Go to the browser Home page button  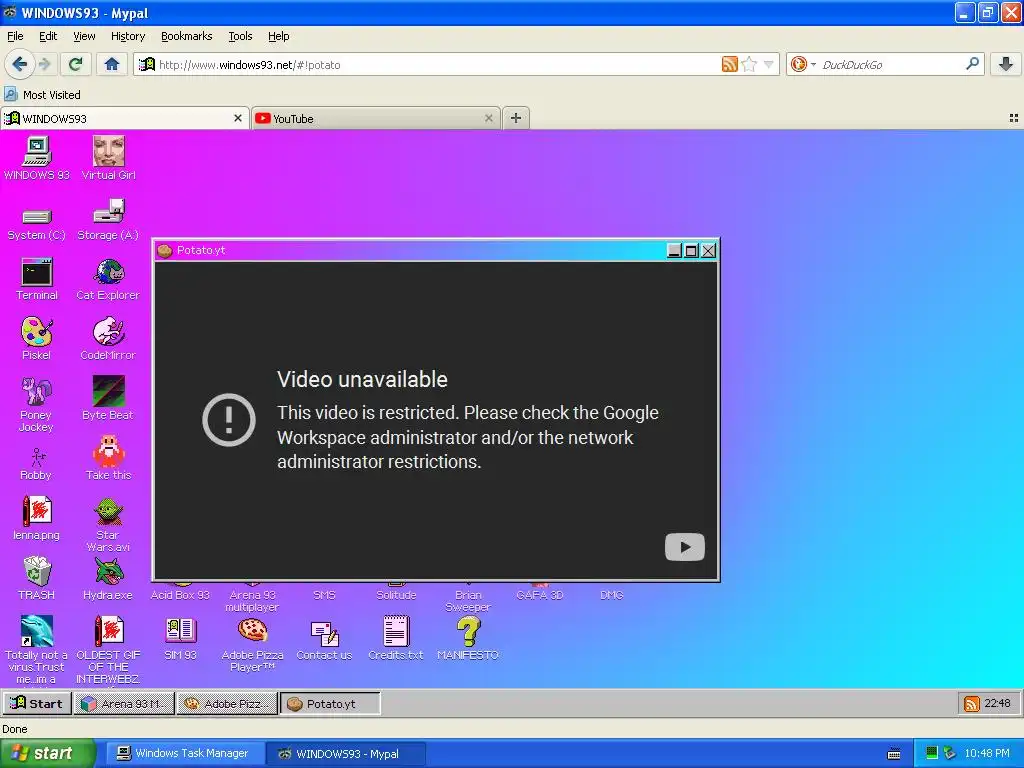click(x=112, y=64)
